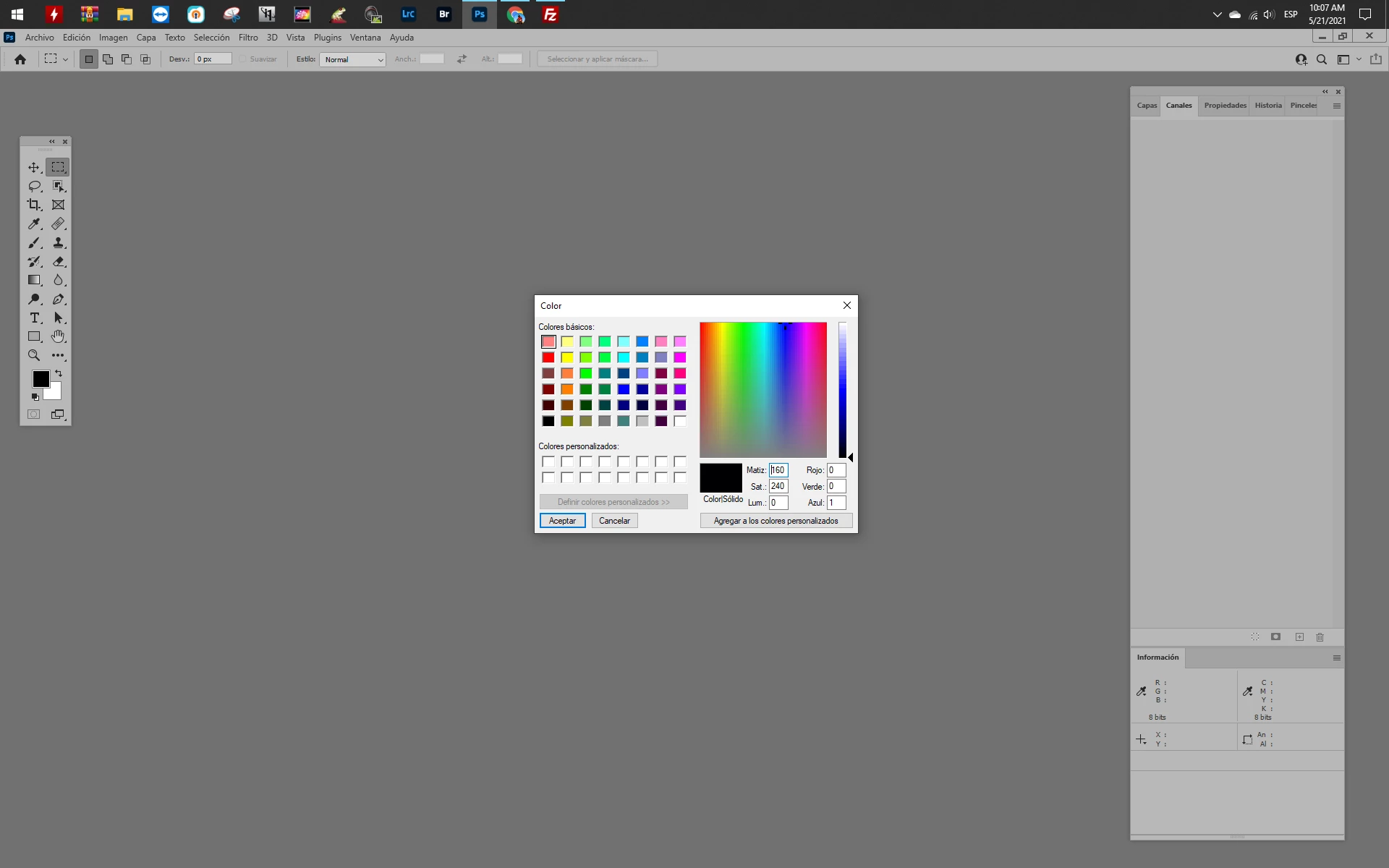Click the Aceptar button

click(x=562, y=521)
